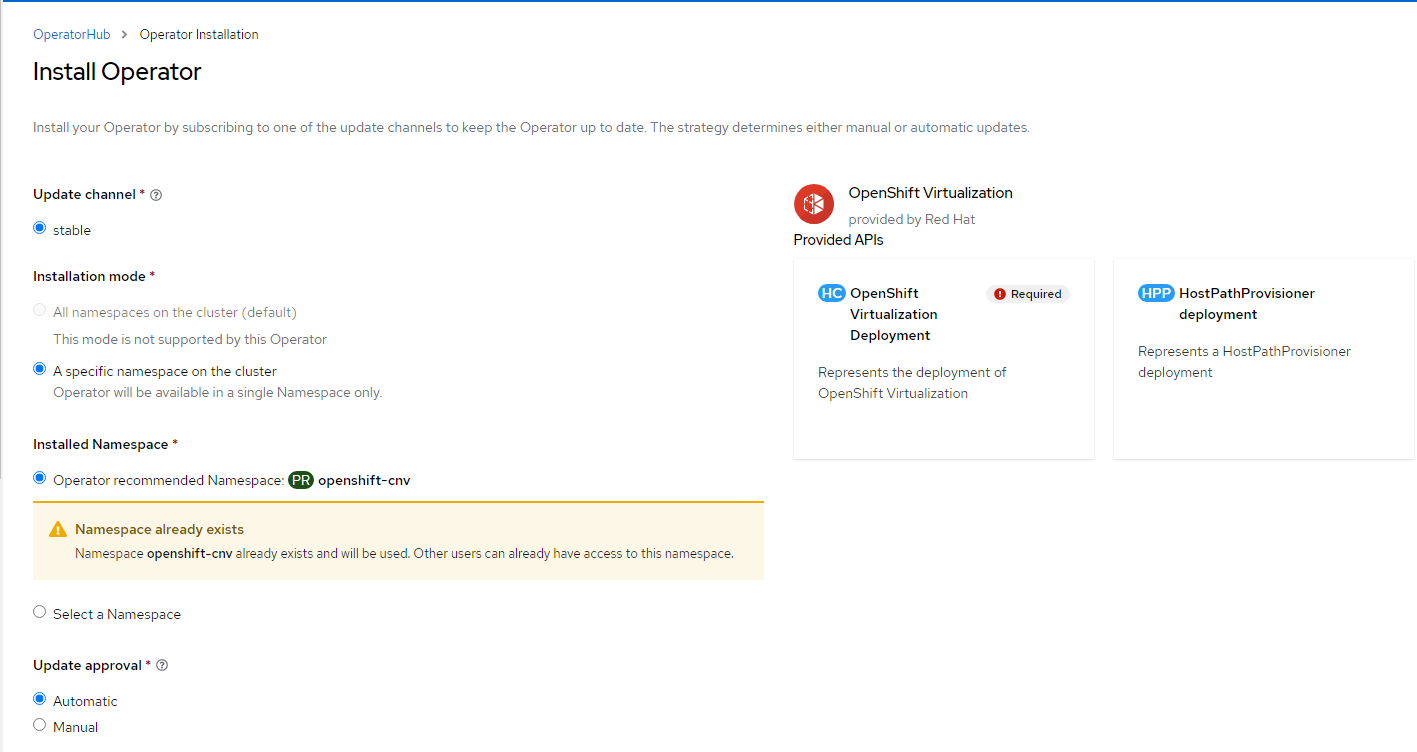Click the 'provided by Red Hat' text

(x=912, y=219)
